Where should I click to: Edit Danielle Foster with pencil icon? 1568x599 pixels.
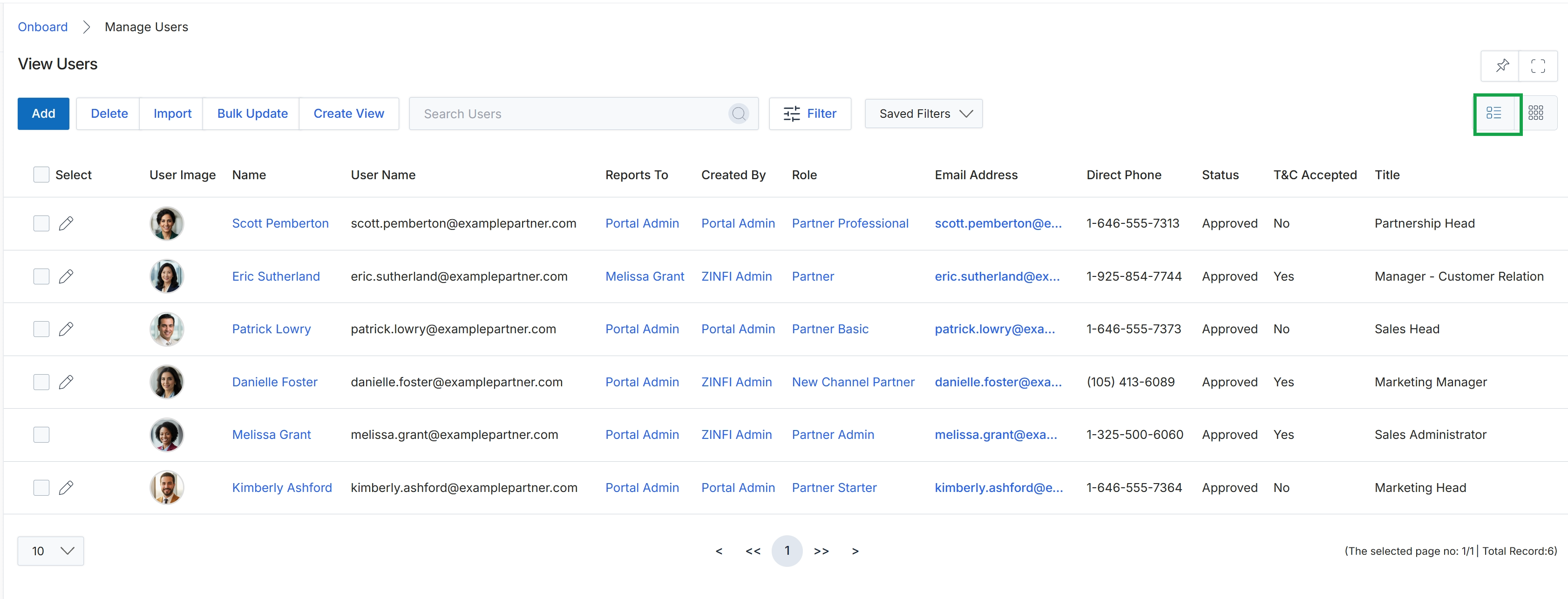tap(66, 382)
